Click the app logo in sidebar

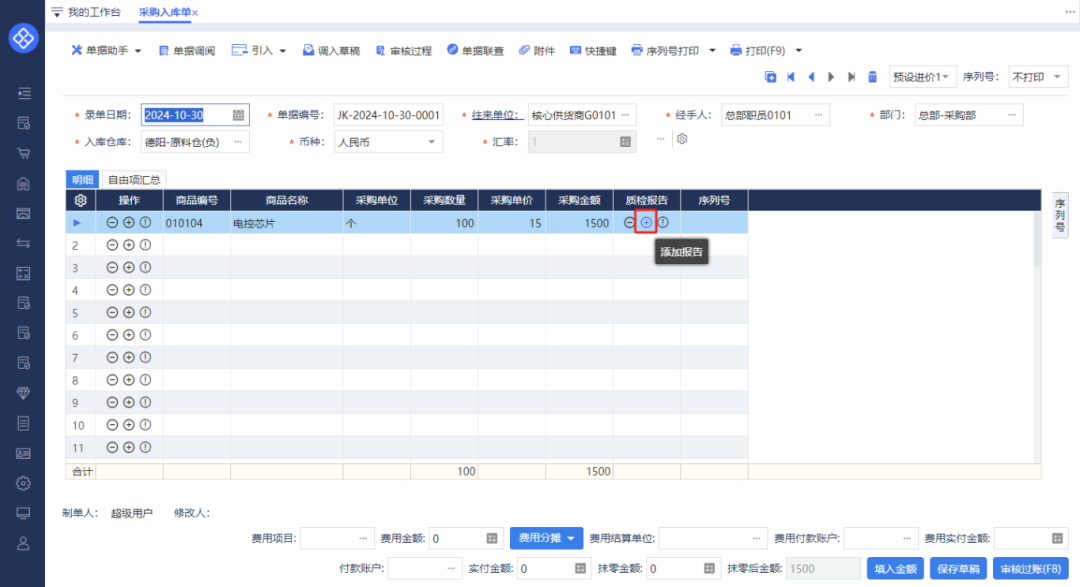point(23,38)
